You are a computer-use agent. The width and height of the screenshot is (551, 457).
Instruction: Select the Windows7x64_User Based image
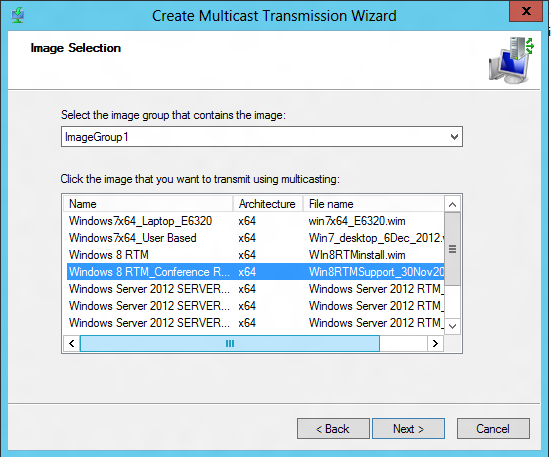click(255, 238)
